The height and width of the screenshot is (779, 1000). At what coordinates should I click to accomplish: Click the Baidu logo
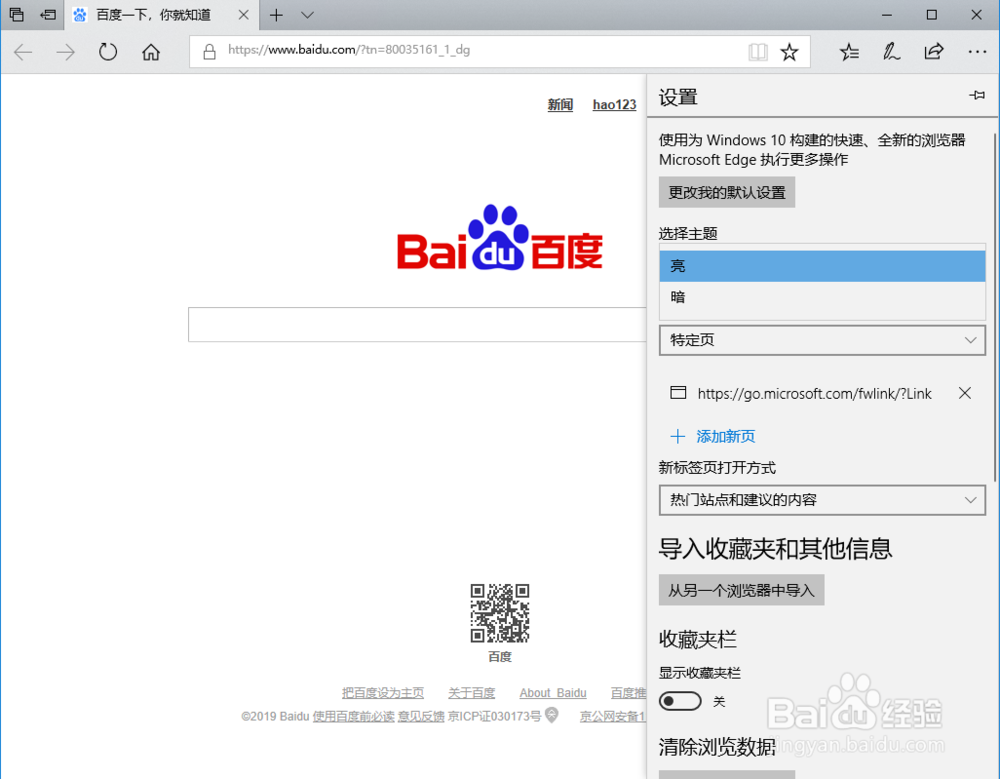pos(499,237)
